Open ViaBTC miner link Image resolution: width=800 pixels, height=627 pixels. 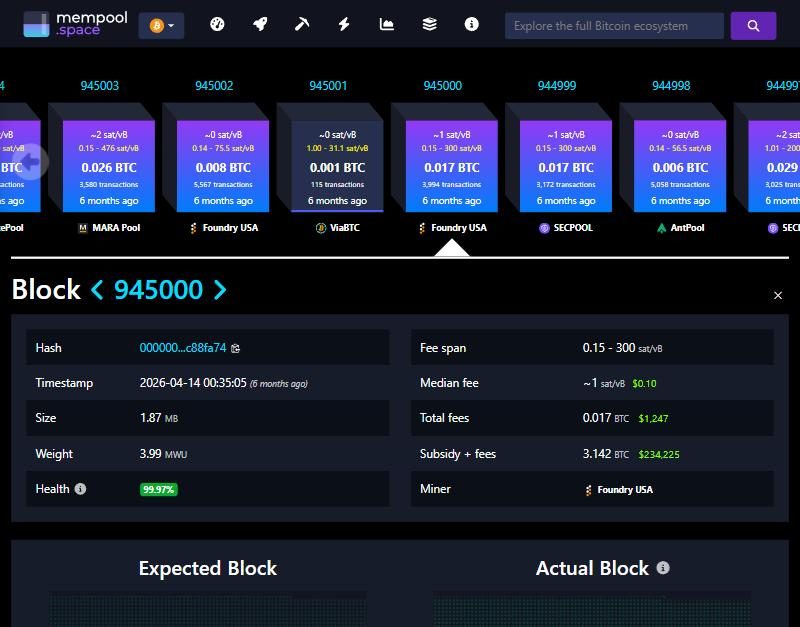click(338, 228)
